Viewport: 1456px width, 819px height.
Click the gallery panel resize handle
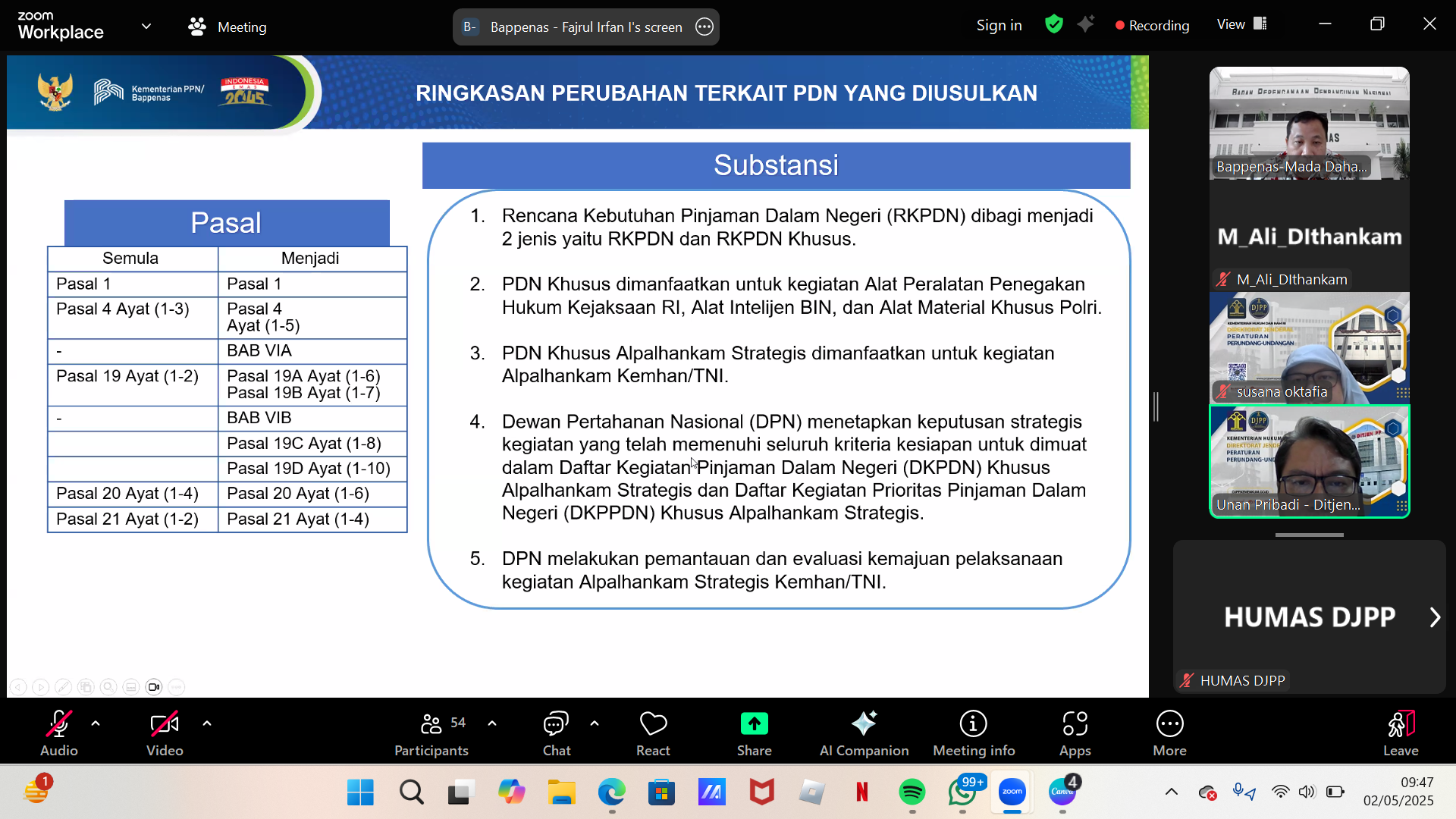tap(1156, 407)
